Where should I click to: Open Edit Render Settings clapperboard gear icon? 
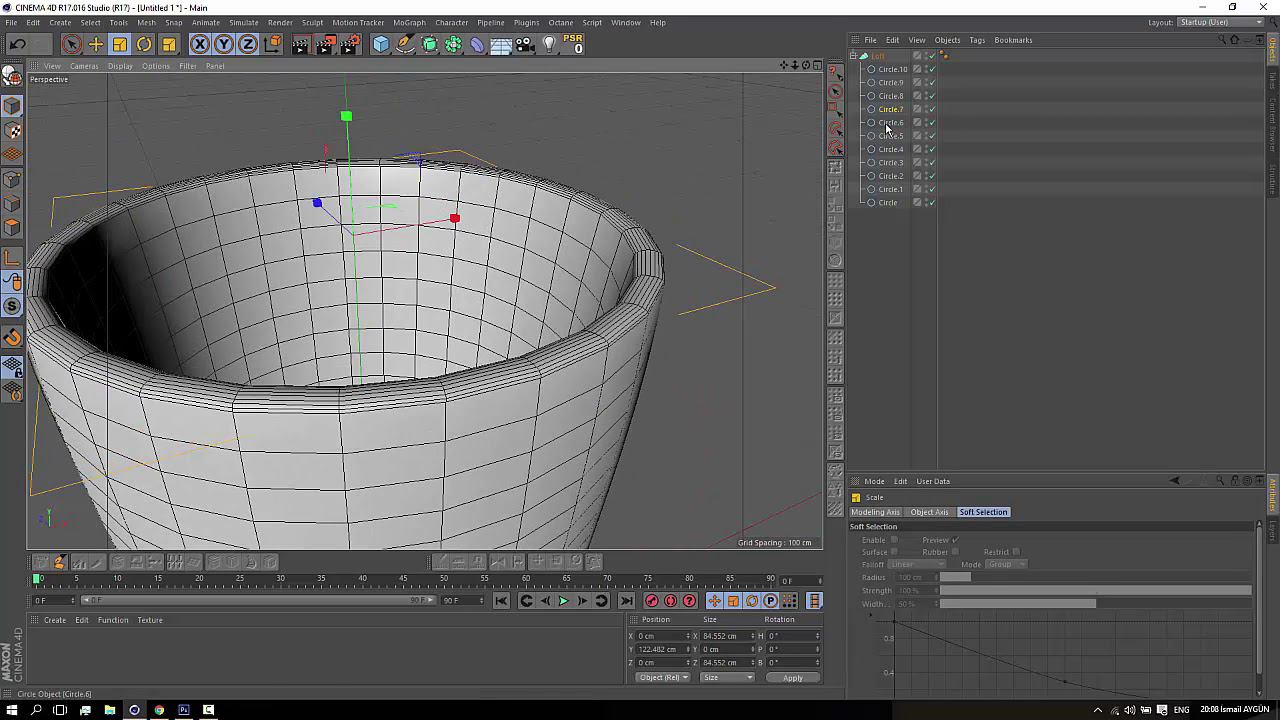pyautogui.click(x=350, y=44)
